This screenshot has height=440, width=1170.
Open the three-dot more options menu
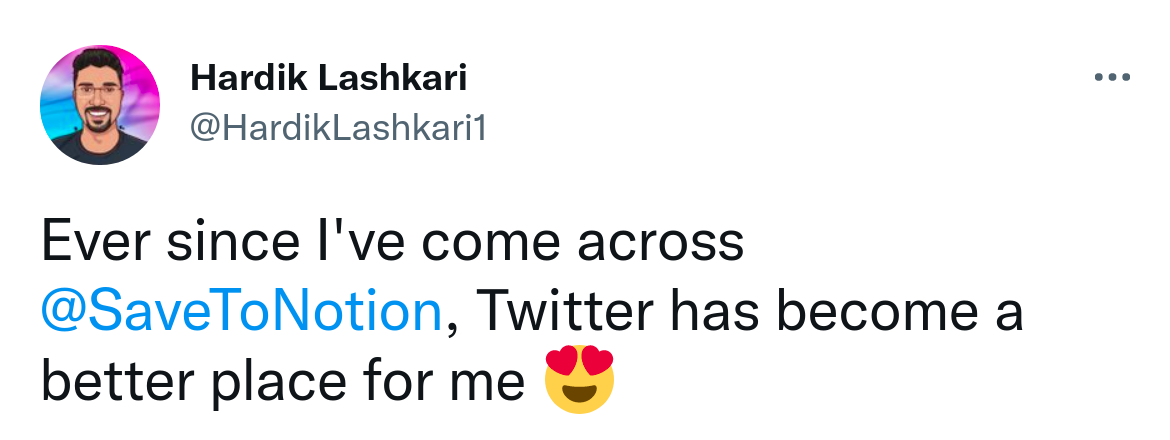pyautogui.click(x=1112, y=77)
